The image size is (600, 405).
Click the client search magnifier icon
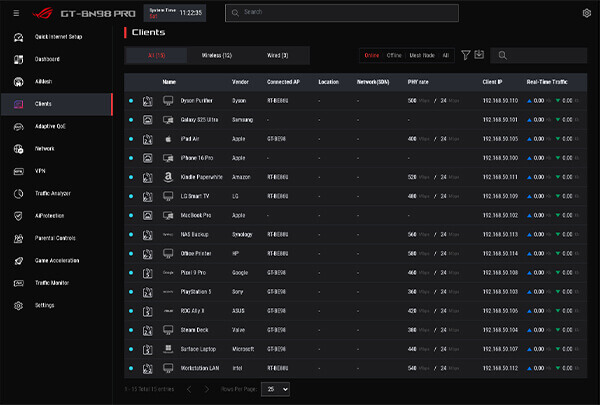tap(502, 56)
